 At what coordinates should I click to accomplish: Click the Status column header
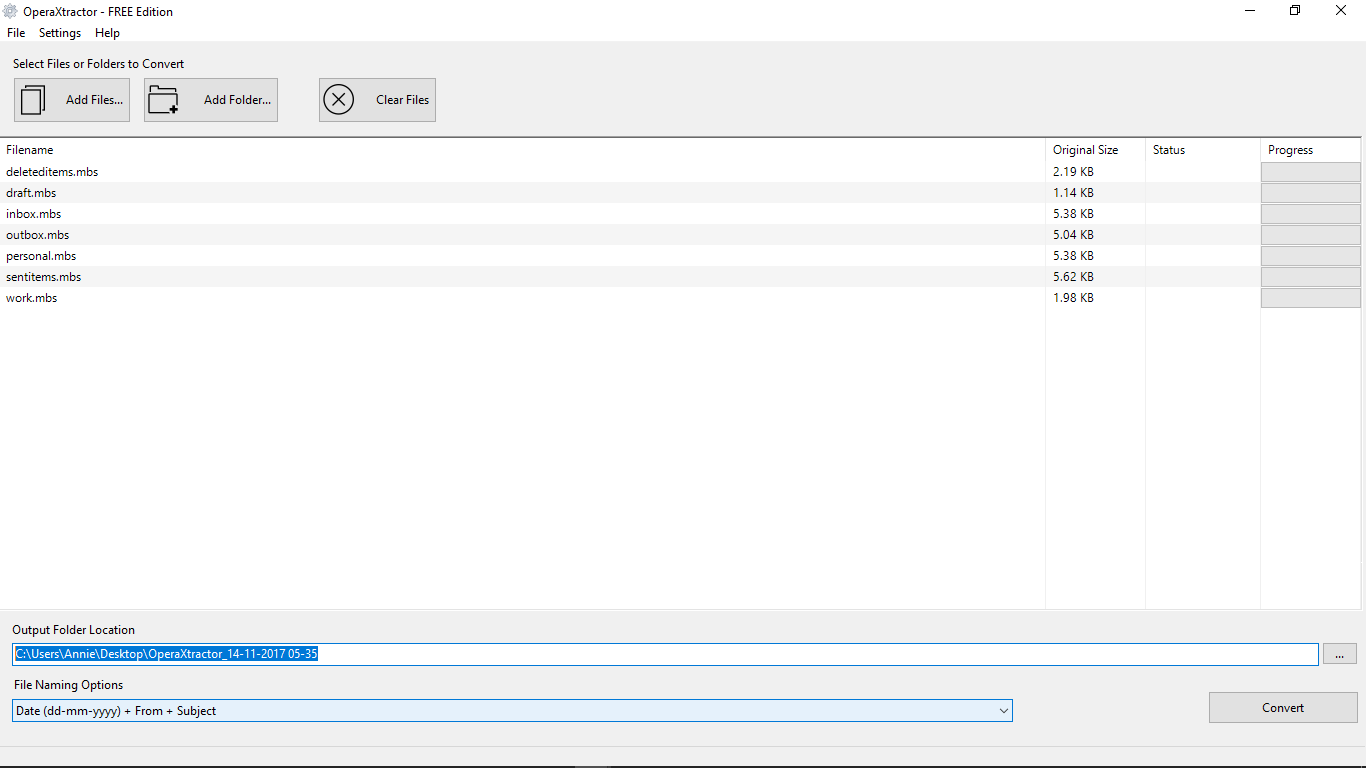[1202, 150]
